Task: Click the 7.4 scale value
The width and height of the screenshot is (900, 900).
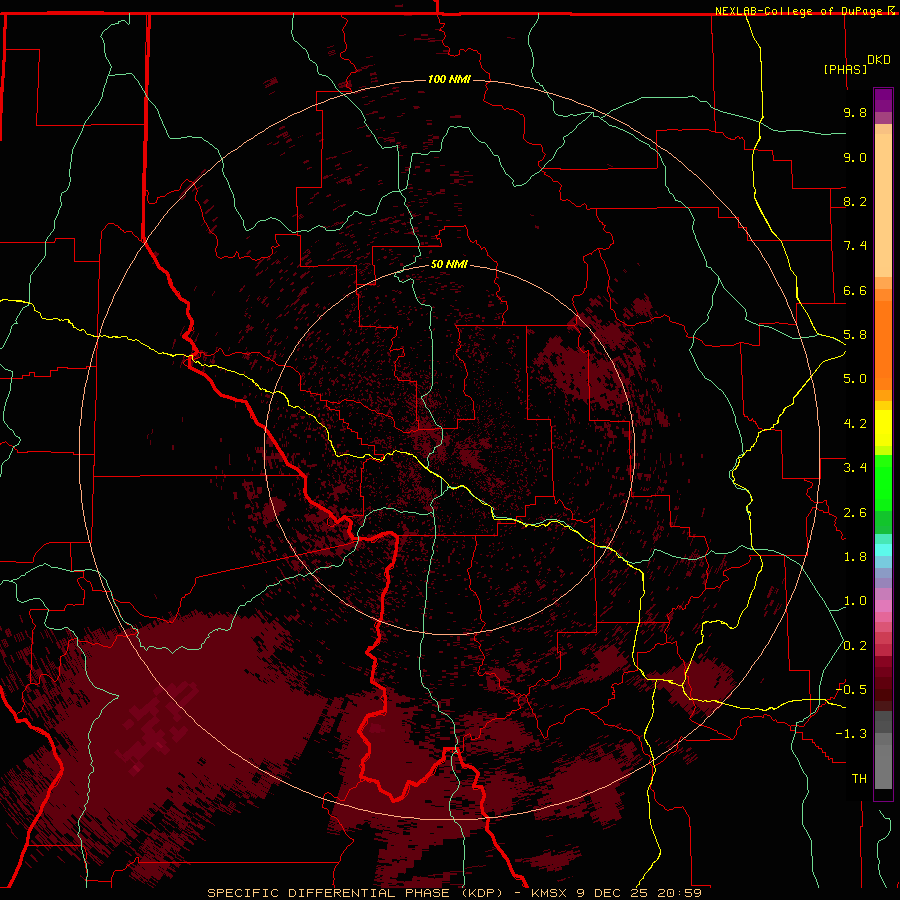Action: click(x=855, y=246)
